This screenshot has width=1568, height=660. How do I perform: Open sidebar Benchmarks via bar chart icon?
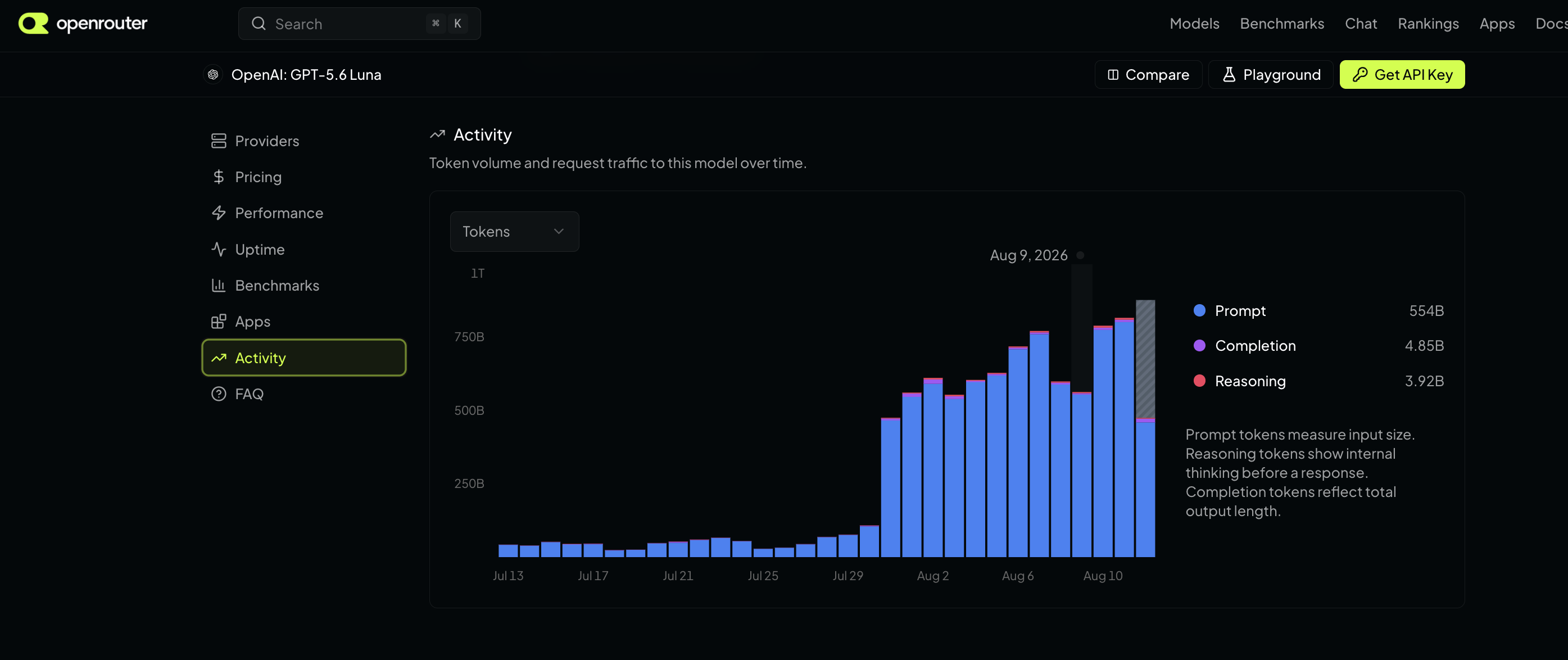[219, 286]
